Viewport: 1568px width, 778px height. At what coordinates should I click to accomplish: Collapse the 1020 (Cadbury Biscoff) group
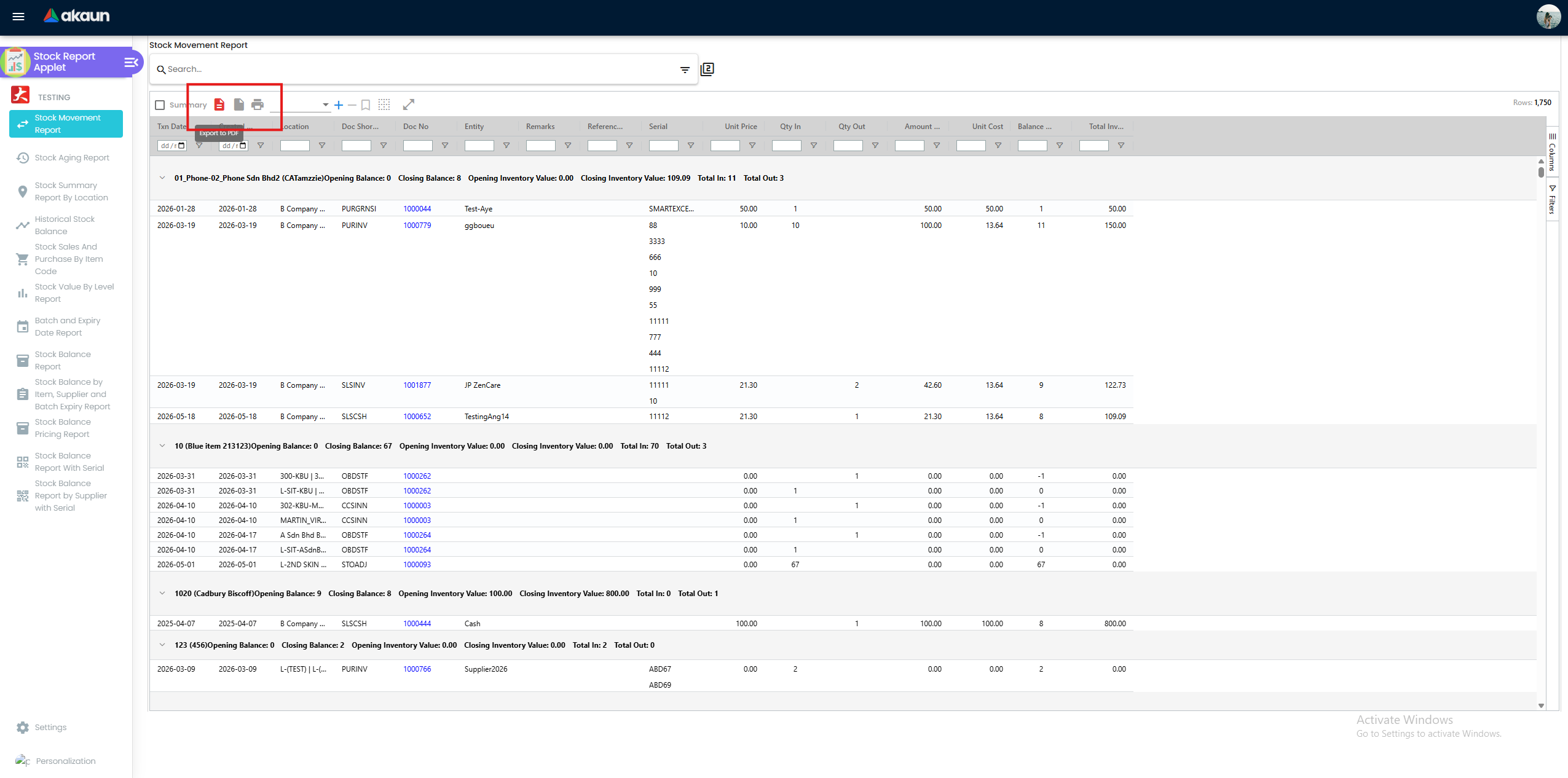(162, 594)
